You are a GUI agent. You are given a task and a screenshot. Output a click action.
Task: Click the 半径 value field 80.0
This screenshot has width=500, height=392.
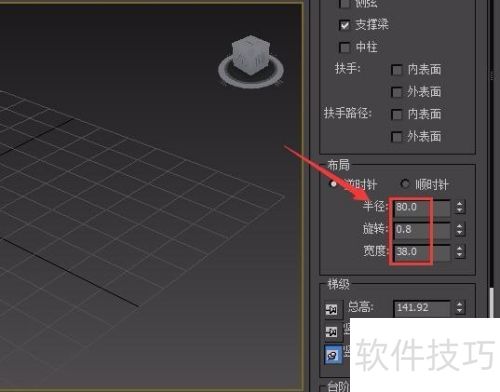click(x=422, y=207)
